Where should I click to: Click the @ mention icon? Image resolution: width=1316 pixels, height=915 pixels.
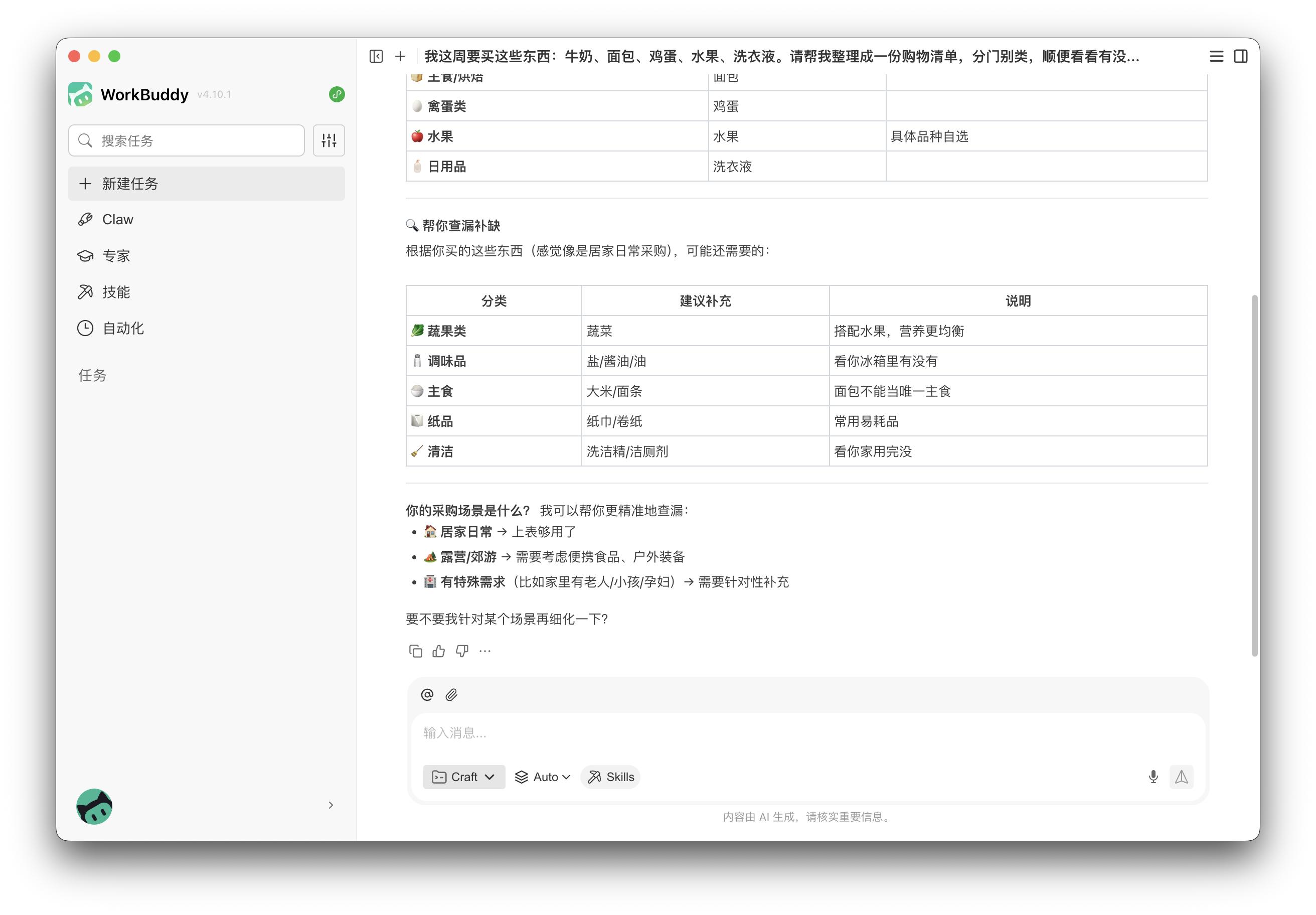[427, 695]
